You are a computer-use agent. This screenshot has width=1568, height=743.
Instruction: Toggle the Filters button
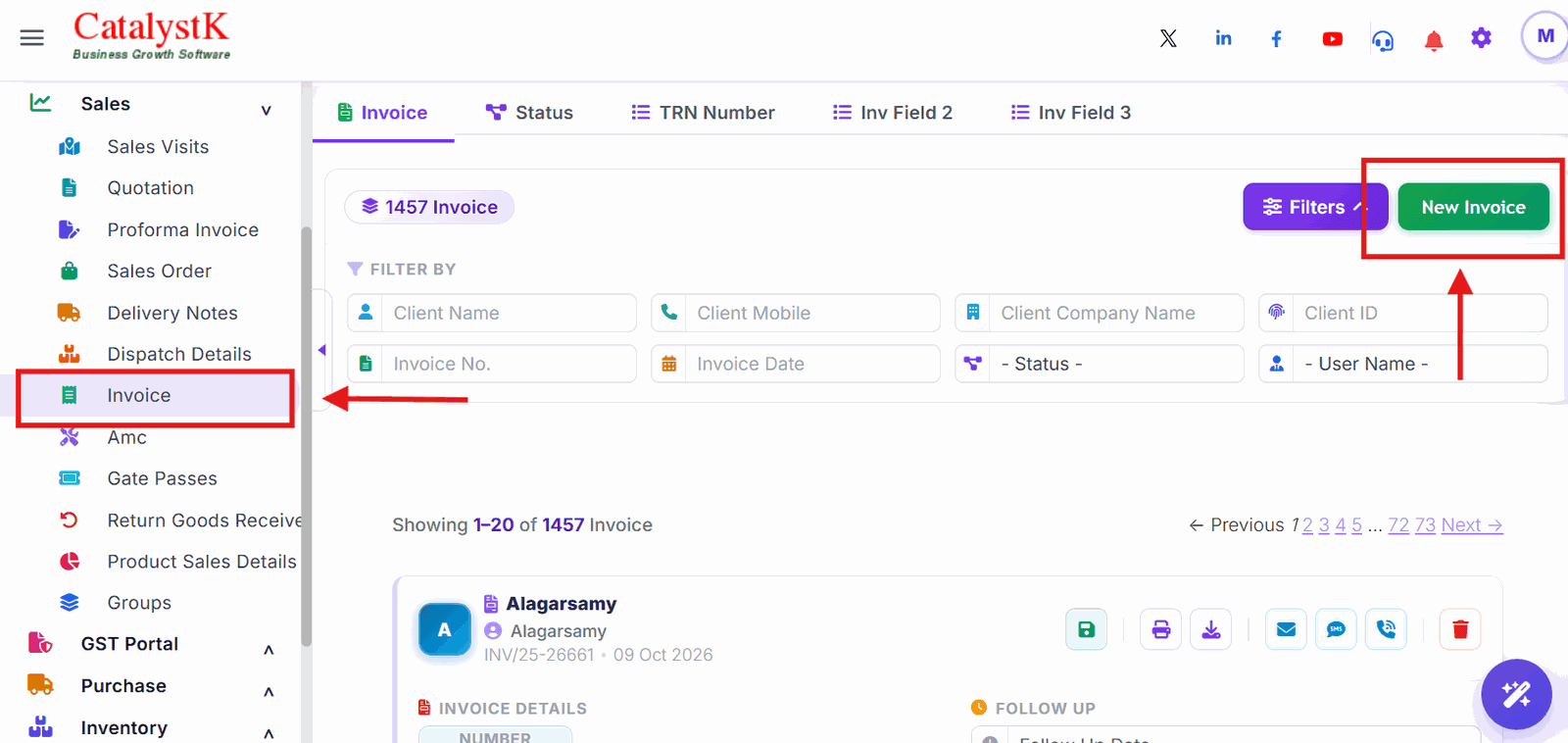tap(1315, 207)
